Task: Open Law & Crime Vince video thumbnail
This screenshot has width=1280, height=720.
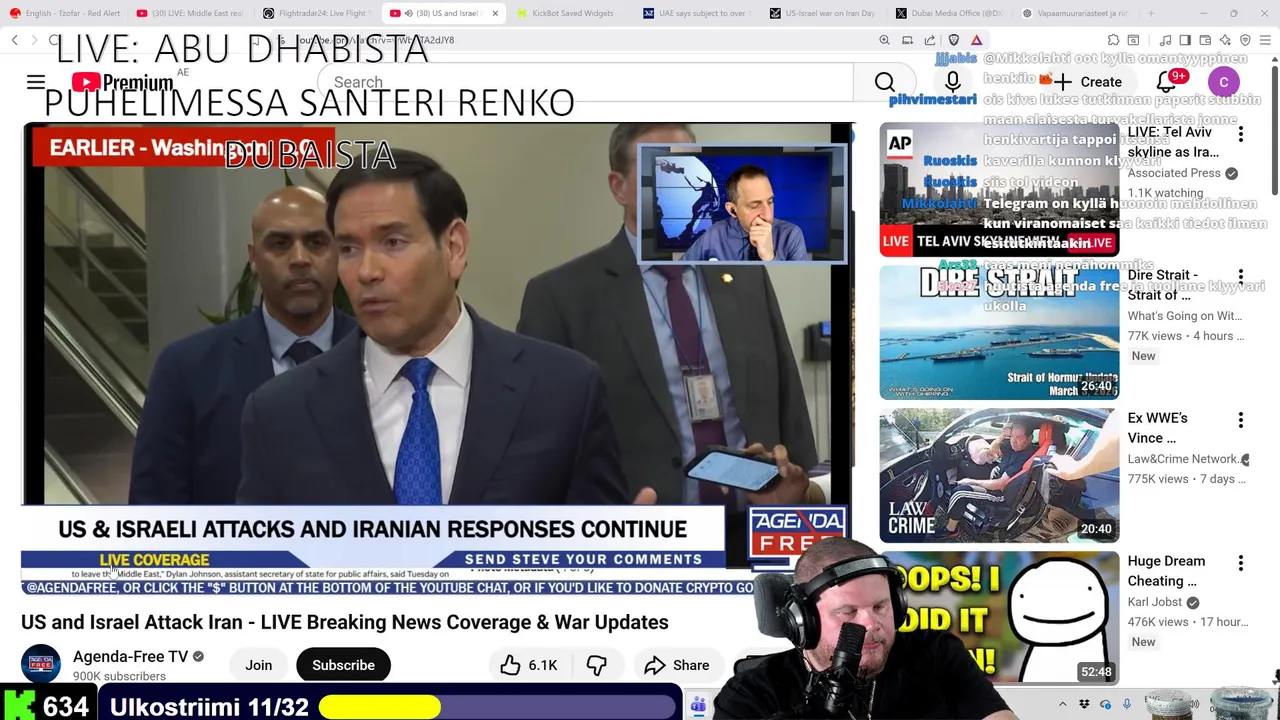Action: pyautogui.click(x=999, y=475)
